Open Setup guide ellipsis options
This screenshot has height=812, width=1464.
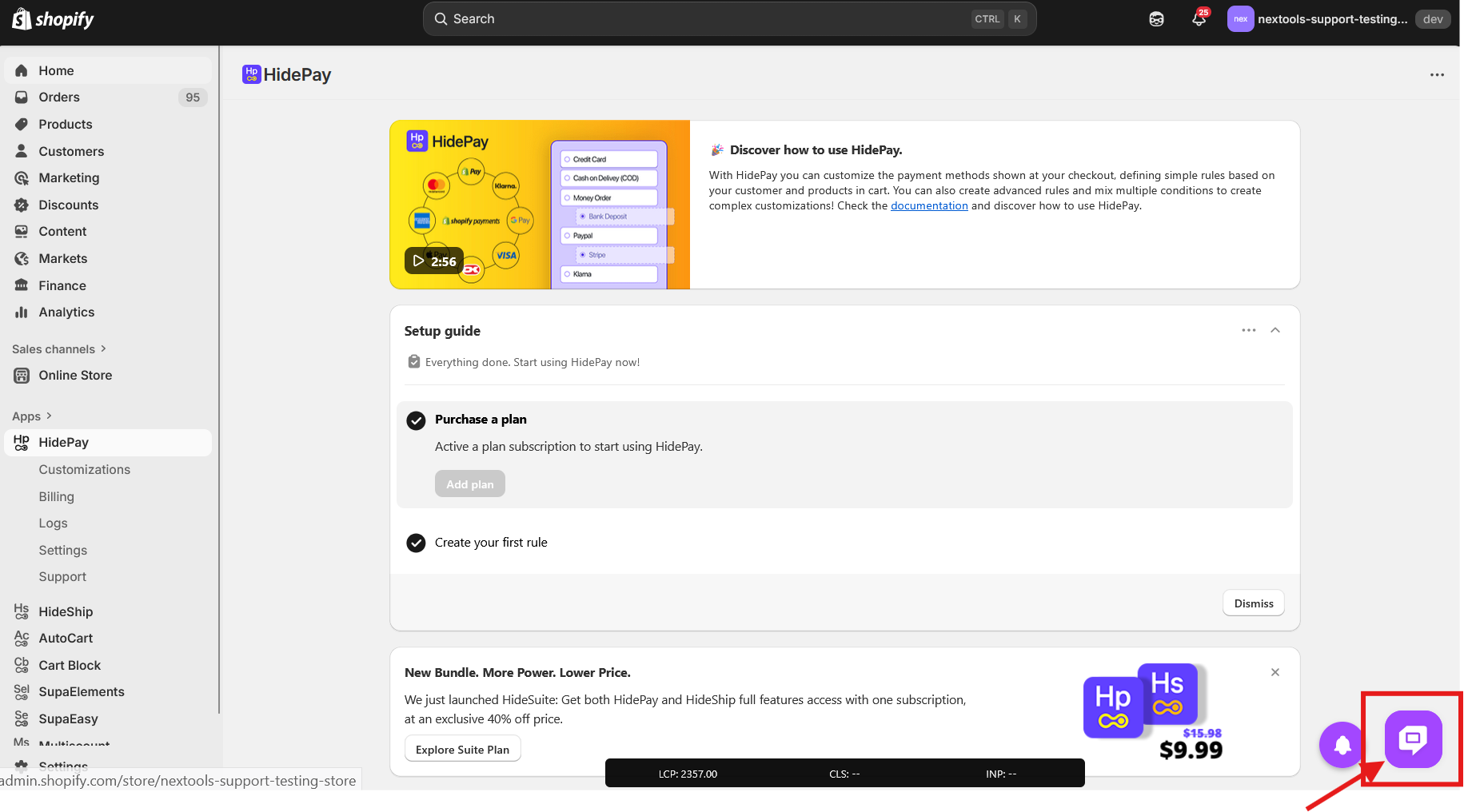1248,330
